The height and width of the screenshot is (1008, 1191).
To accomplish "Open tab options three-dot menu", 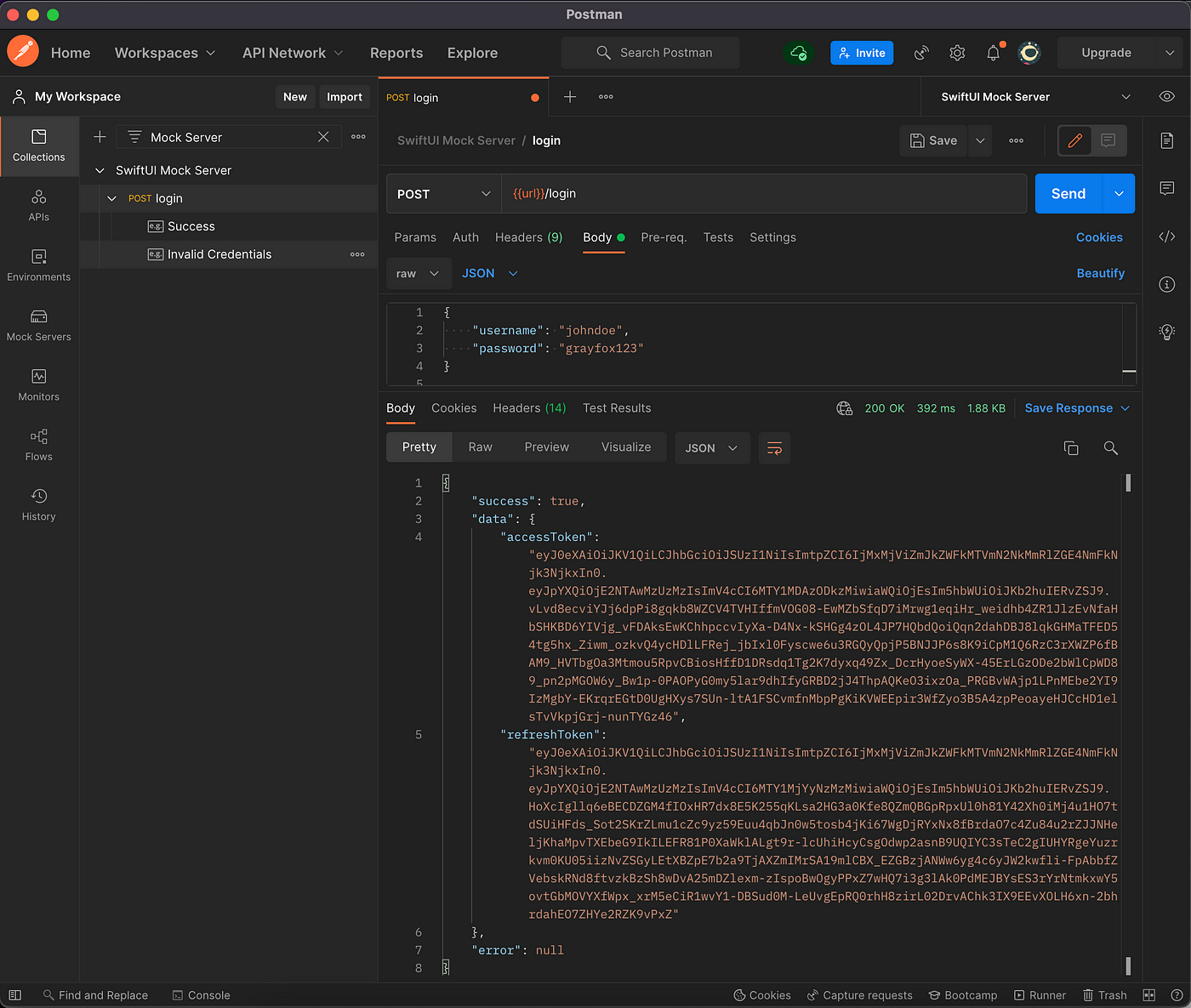I will (x=606, y=97).
